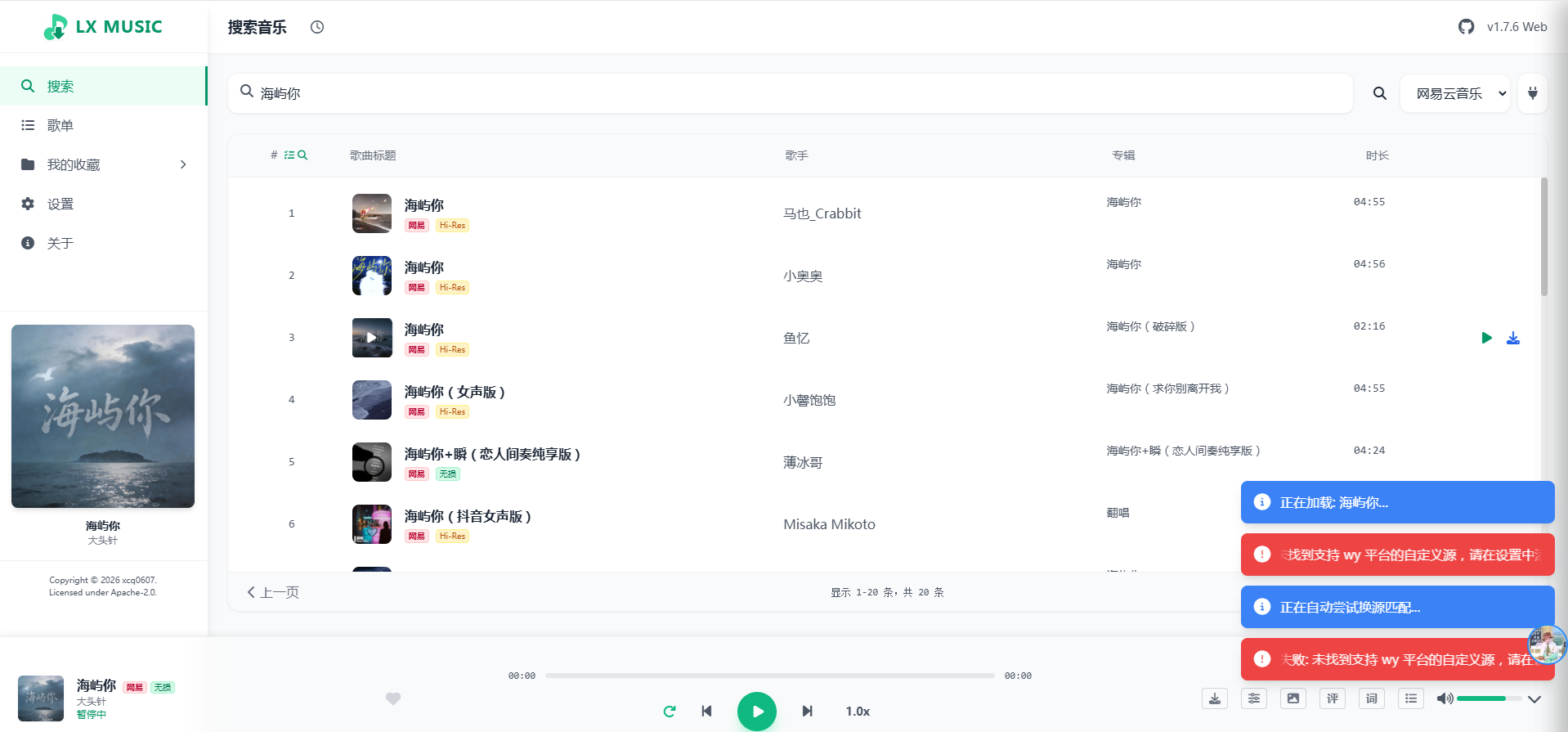This screenshot has width=1568, height=732.
Task: Click artist 小馨饱饱
Action: (809, 400)
